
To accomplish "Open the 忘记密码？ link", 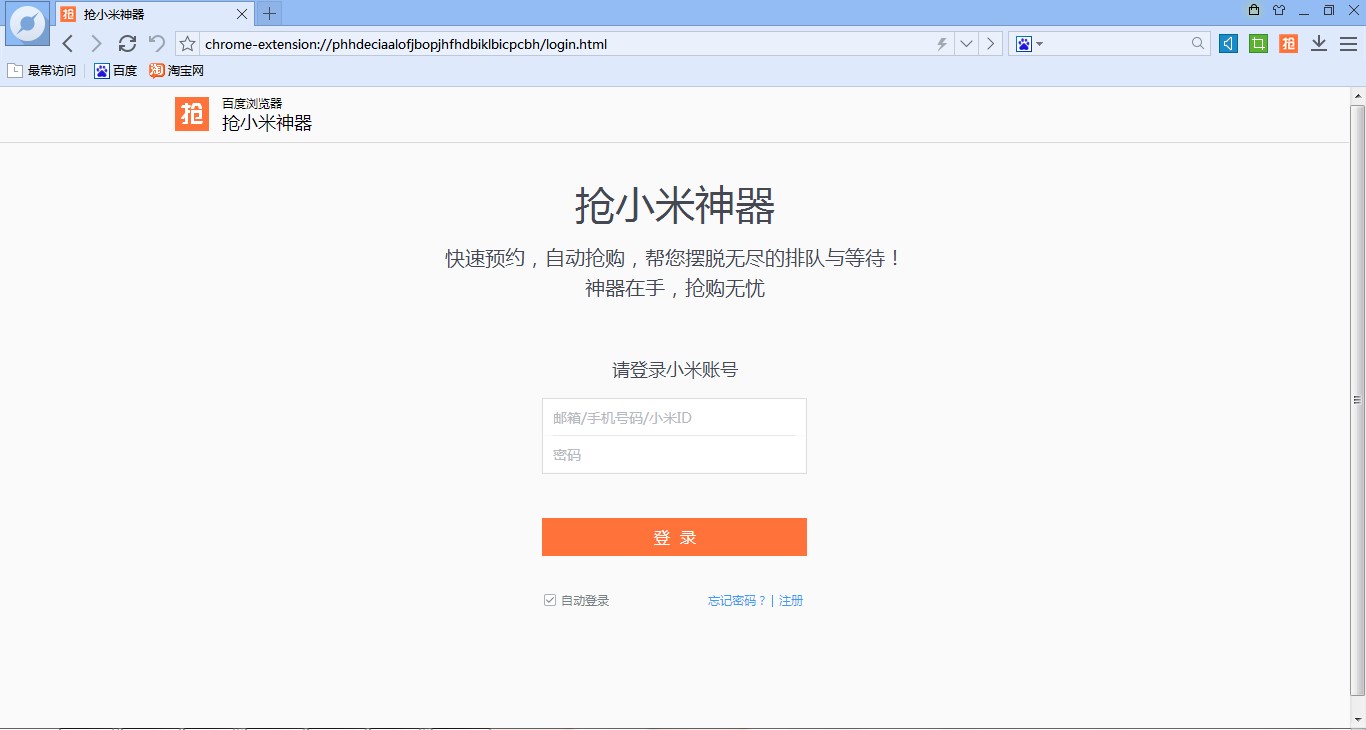I will click(x=737, y=601).
